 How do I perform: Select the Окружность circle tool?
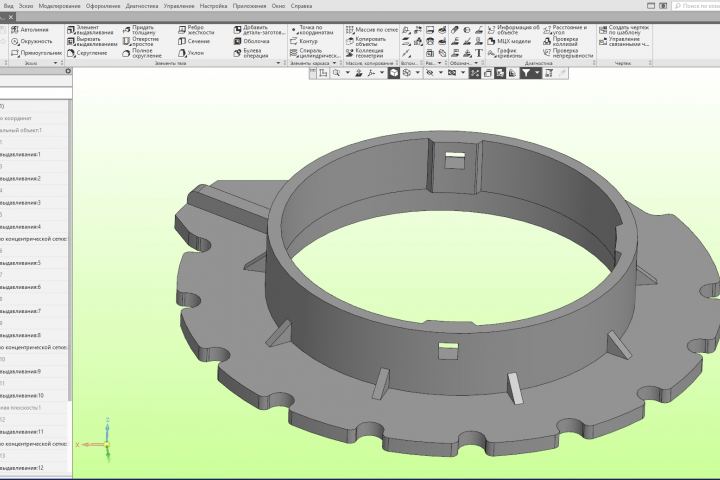point(31,41)
